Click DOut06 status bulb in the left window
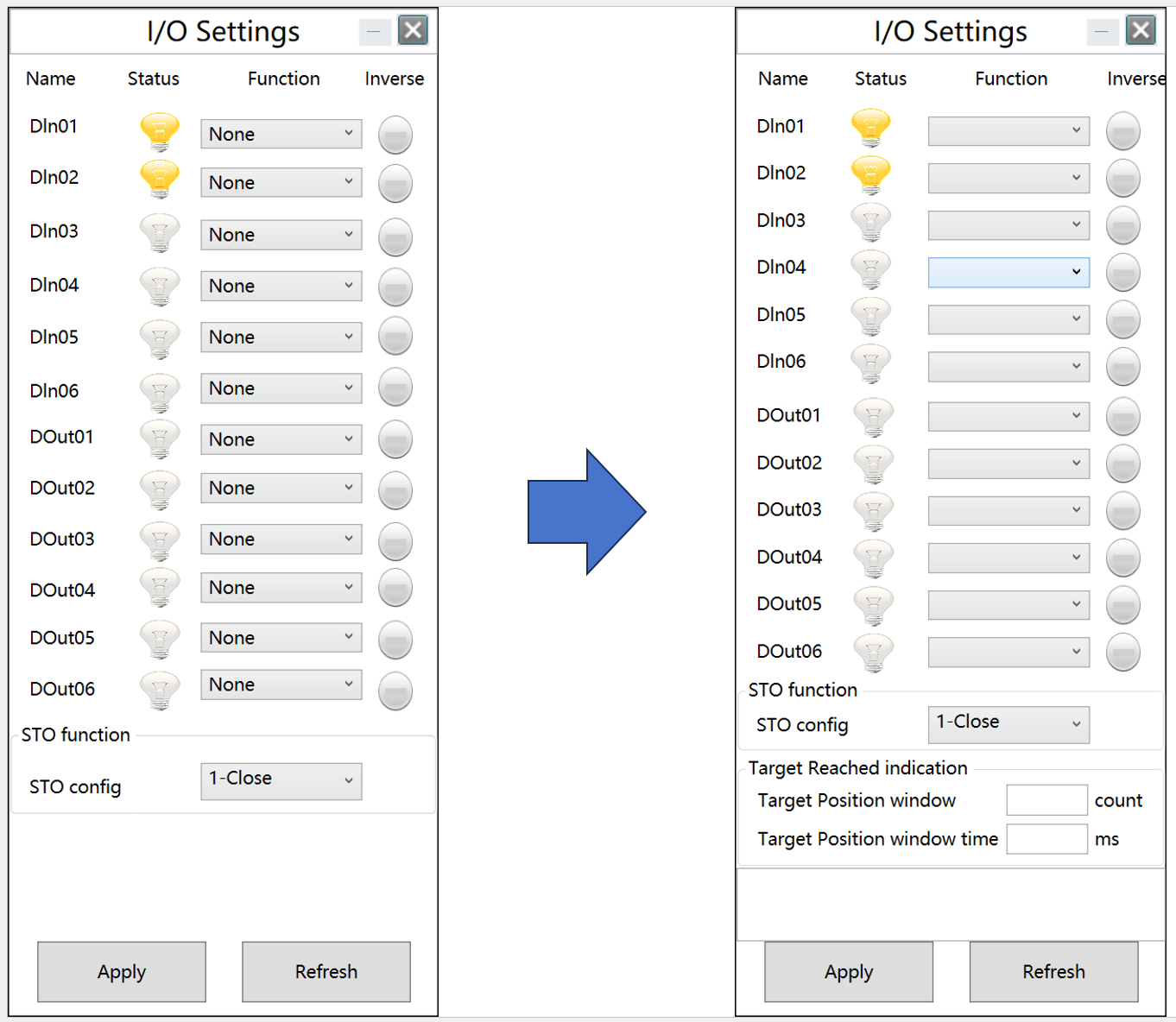This screenshot has height=1022, width=1176. pos(160,690)
